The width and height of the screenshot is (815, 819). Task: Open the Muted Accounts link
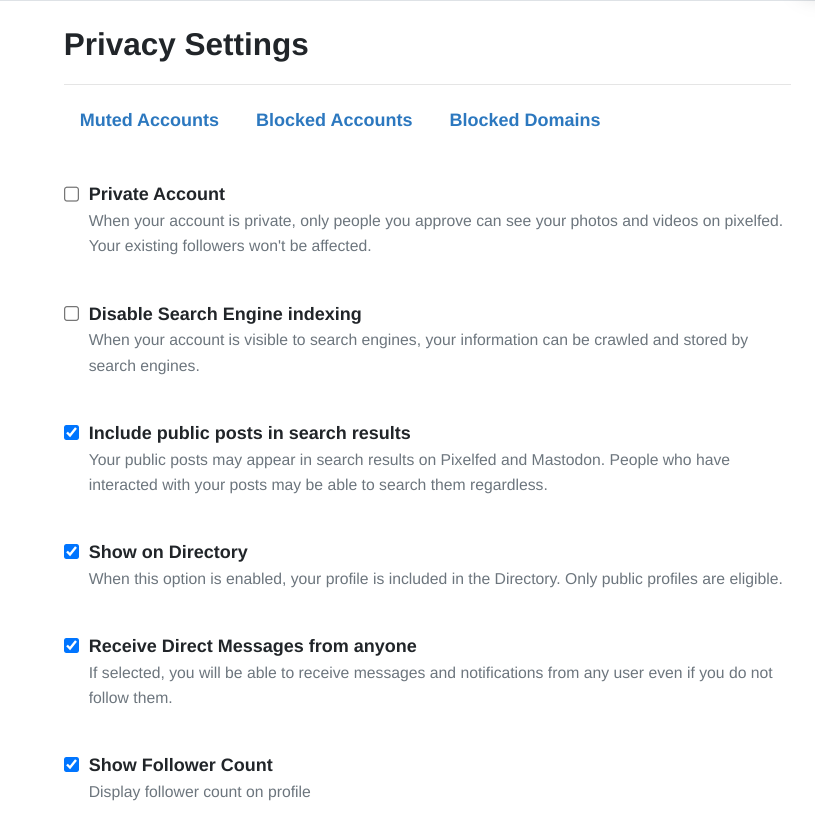(149, 120)
